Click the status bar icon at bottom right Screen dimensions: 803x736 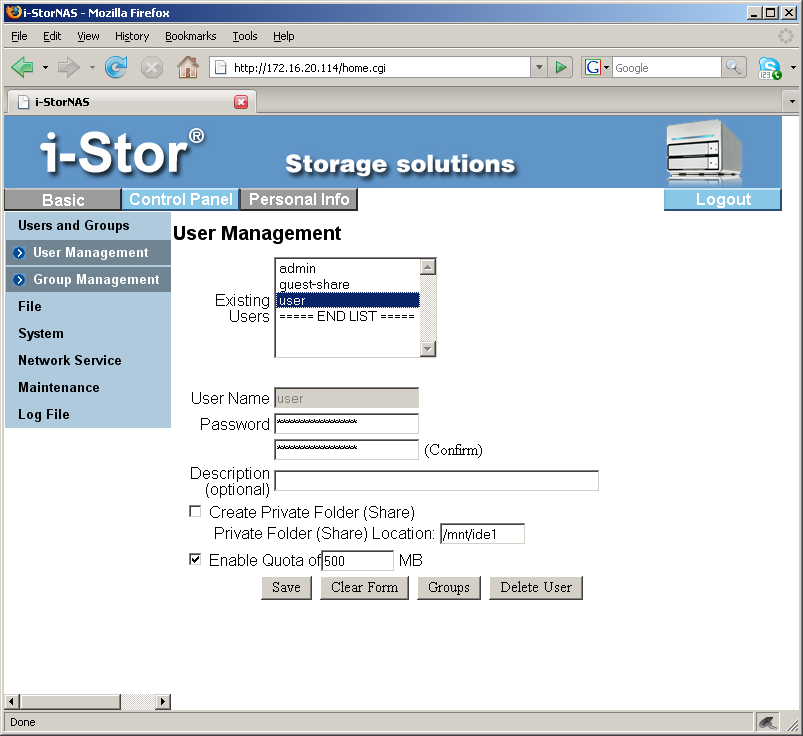[767, 722]
